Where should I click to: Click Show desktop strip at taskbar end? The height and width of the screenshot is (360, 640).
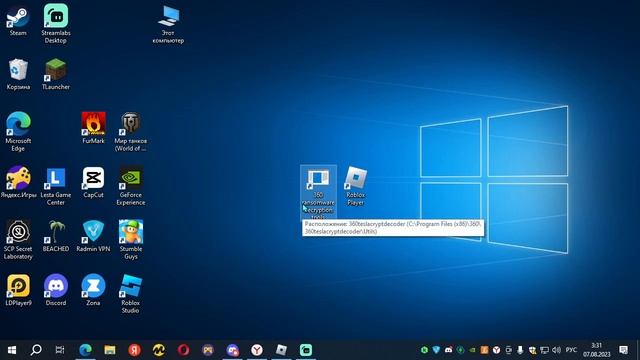pyautogui.click(x=638, y=350)
